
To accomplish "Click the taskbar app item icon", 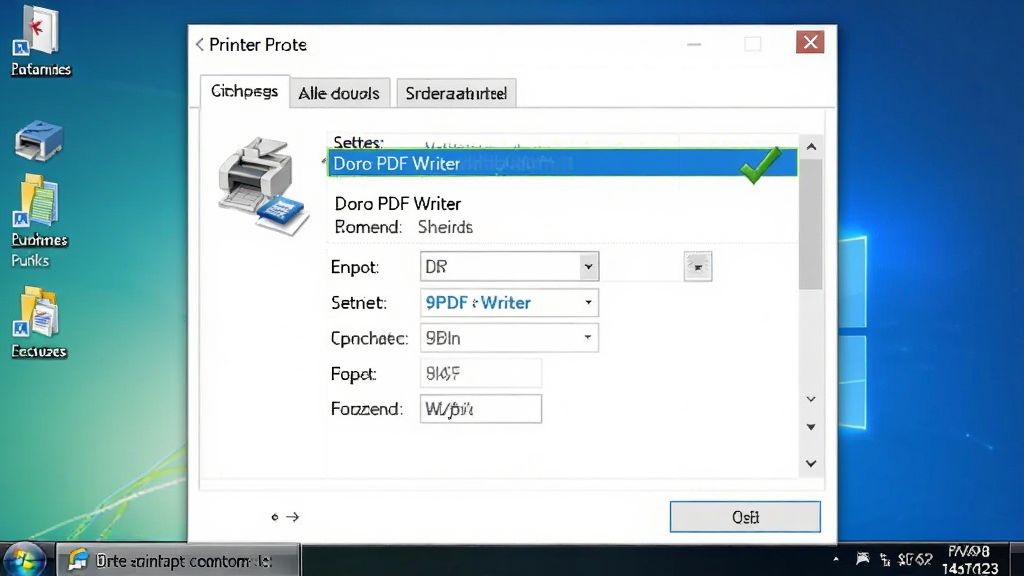I will [78, 560].
